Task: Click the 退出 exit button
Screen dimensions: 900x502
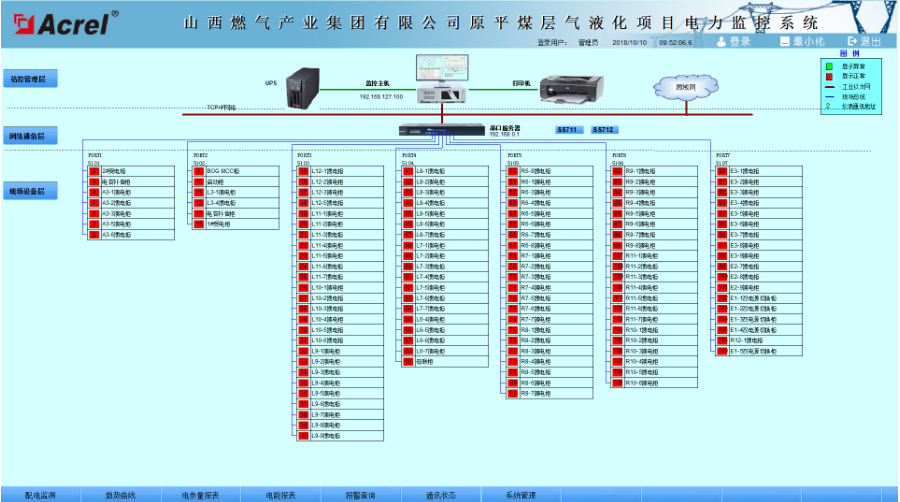Action: pyautogui.click(x=864, y=42)
